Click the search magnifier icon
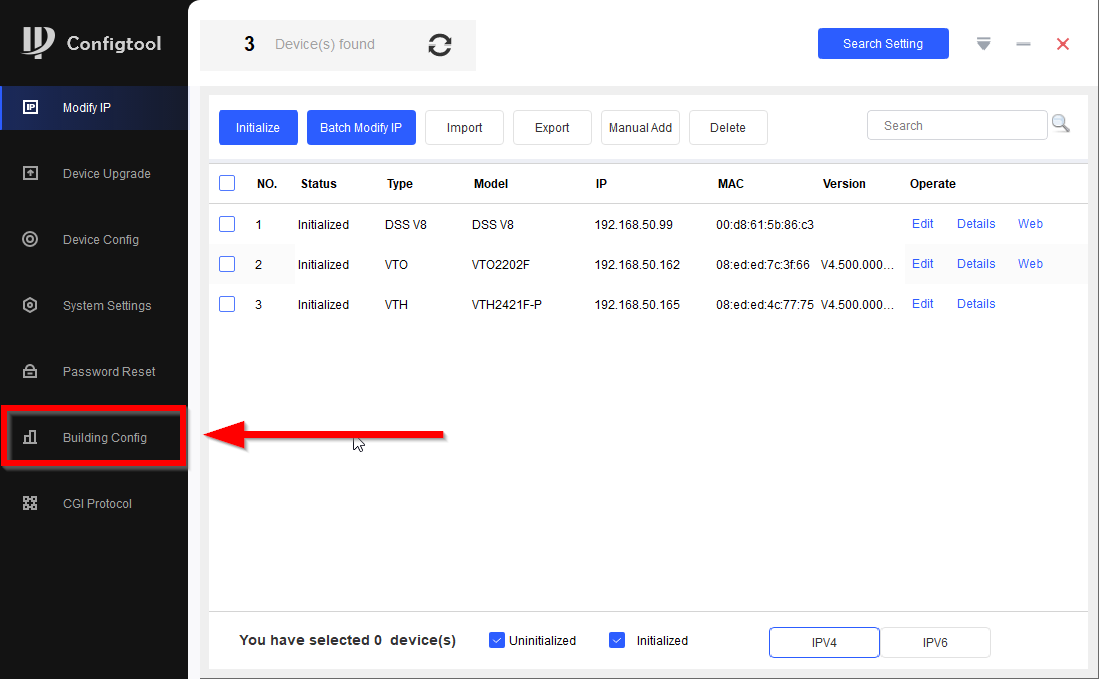 point(1060,124)
